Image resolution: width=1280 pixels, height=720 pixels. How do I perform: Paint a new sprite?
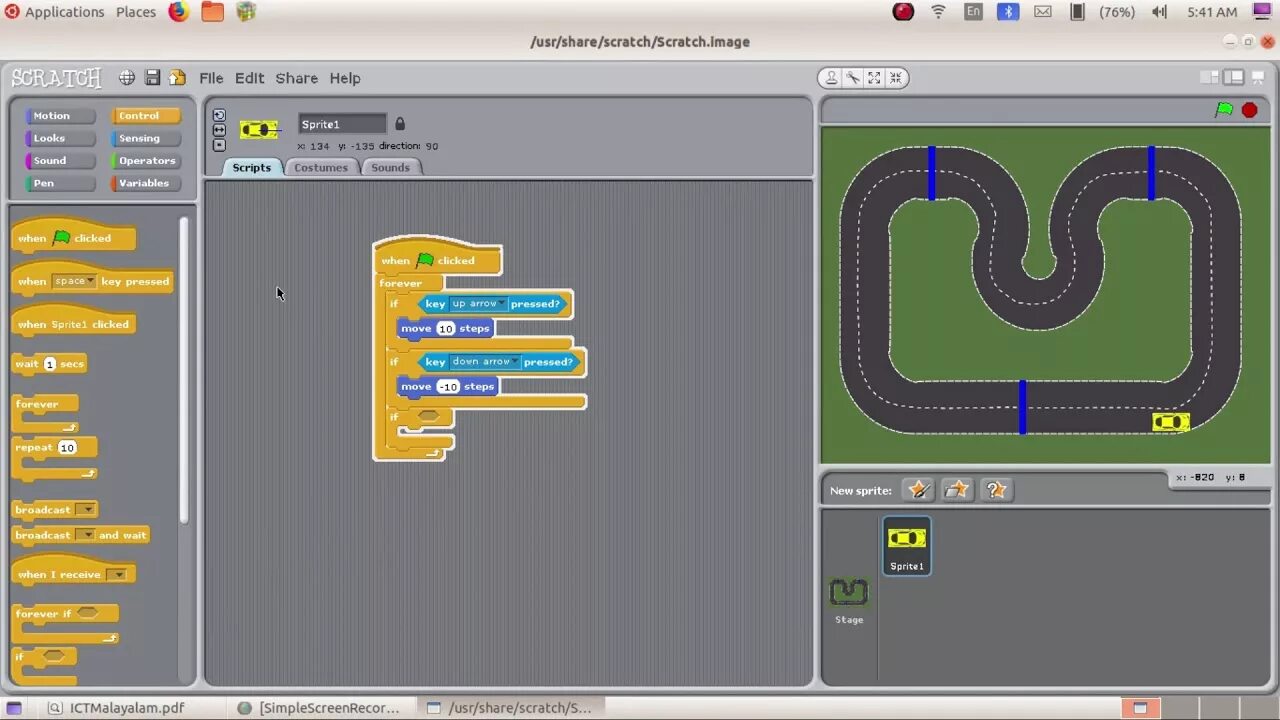click(x=918, y=490)
